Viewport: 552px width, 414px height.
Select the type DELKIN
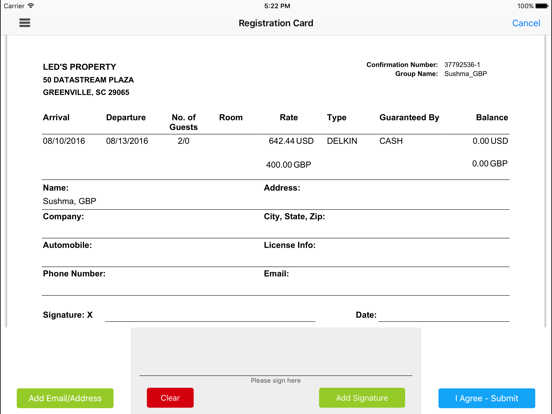342,141
